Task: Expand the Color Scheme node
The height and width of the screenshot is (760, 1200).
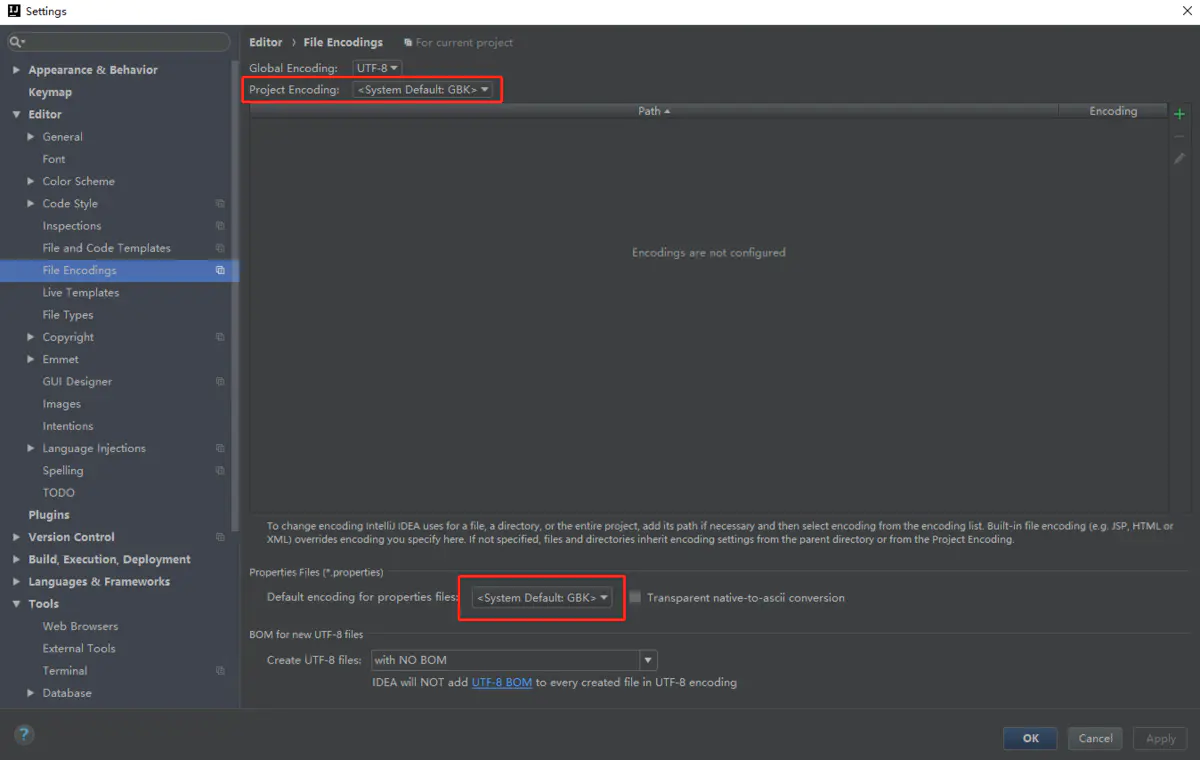Action: (x=31, y=181)
